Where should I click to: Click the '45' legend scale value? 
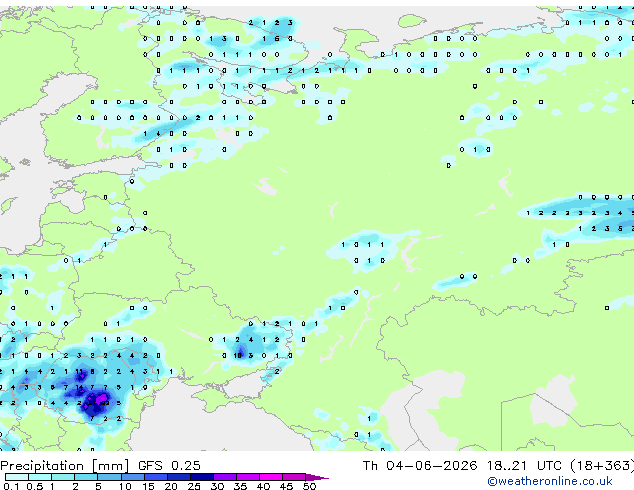[x=286, y=486]
